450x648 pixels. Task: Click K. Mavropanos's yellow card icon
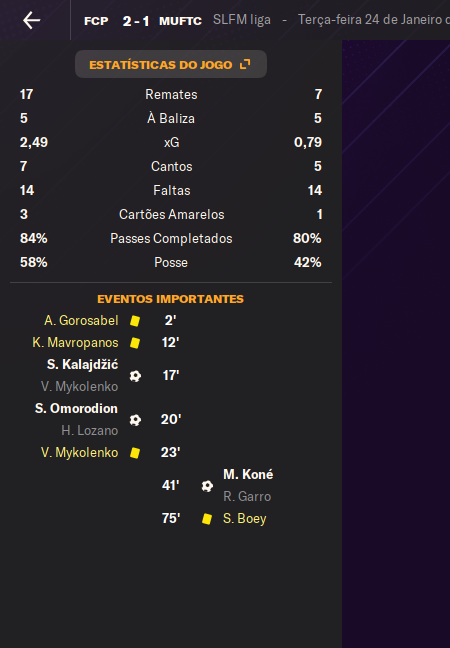(135, 343)
